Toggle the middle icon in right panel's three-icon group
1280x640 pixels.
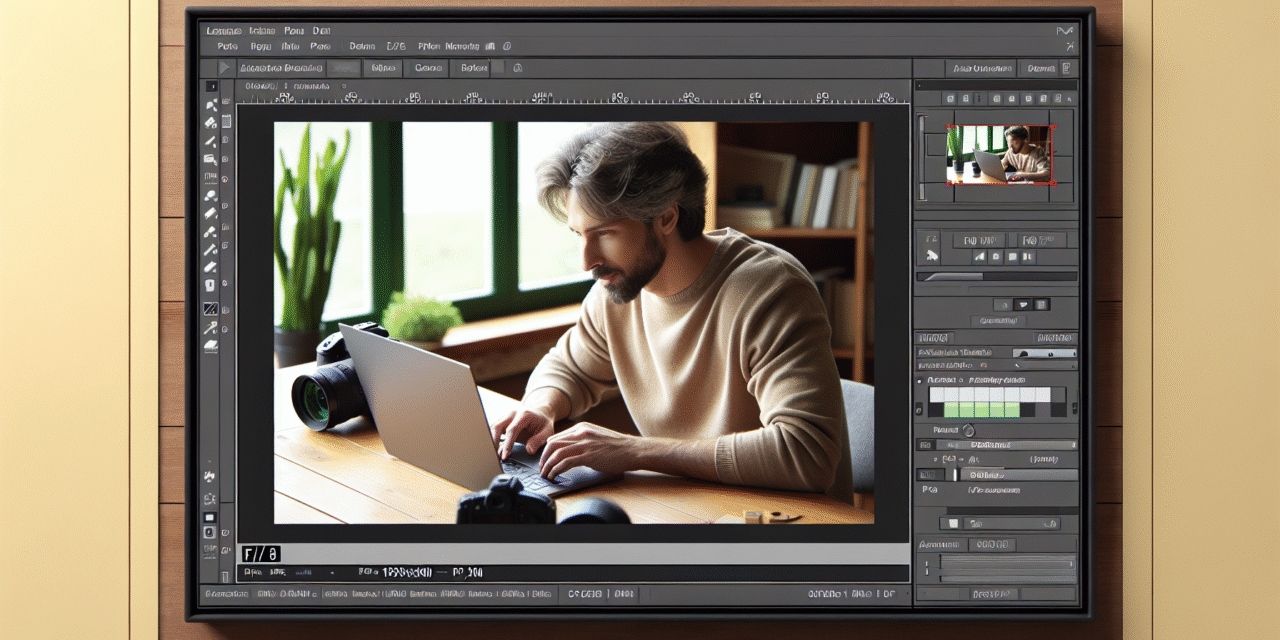(x=1021, y=304)
